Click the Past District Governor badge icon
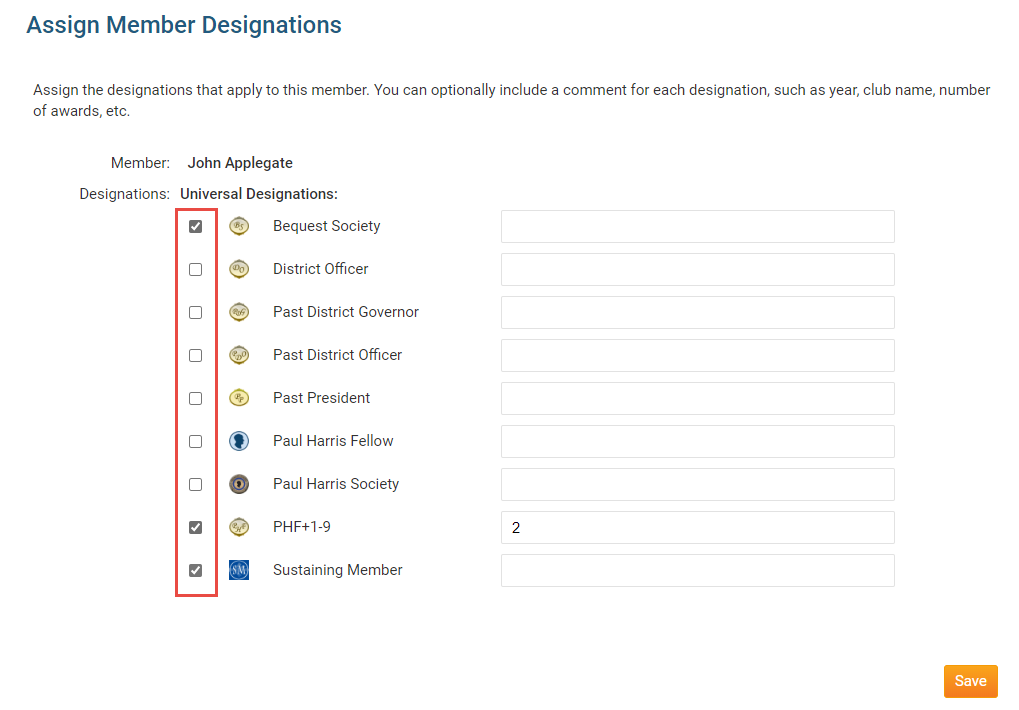 click(238, 312)
